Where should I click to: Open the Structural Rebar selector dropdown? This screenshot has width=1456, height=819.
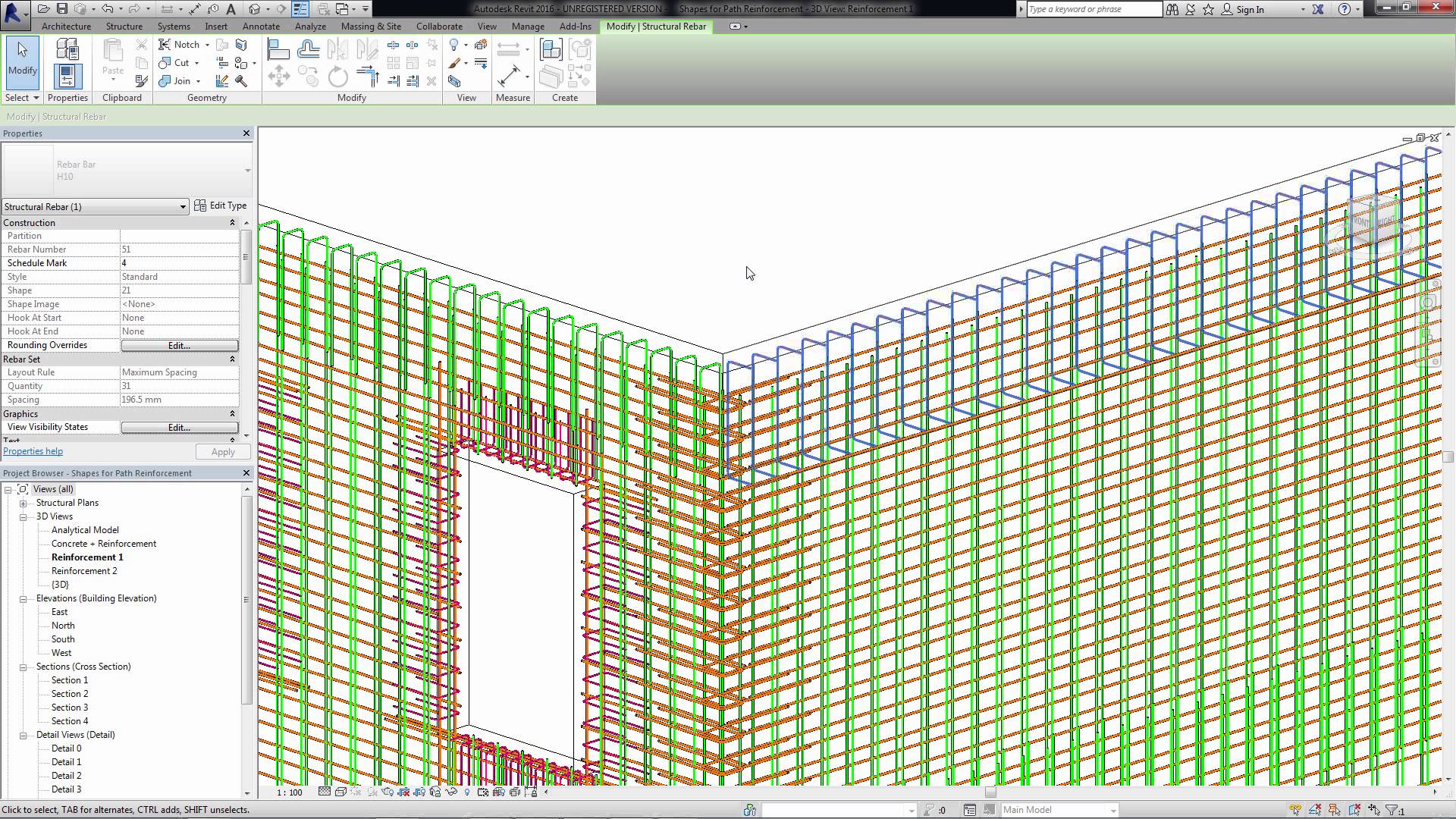pyautogui.click(x=181, y=206)
